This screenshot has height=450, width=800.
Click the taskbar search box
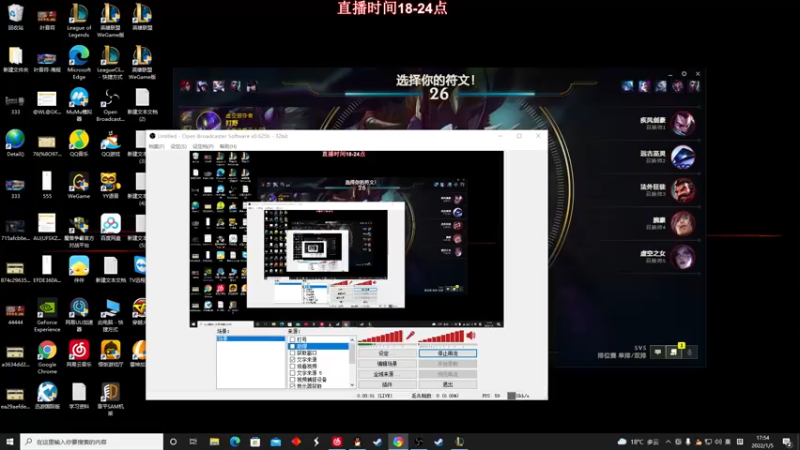click(x=92, y=441)
